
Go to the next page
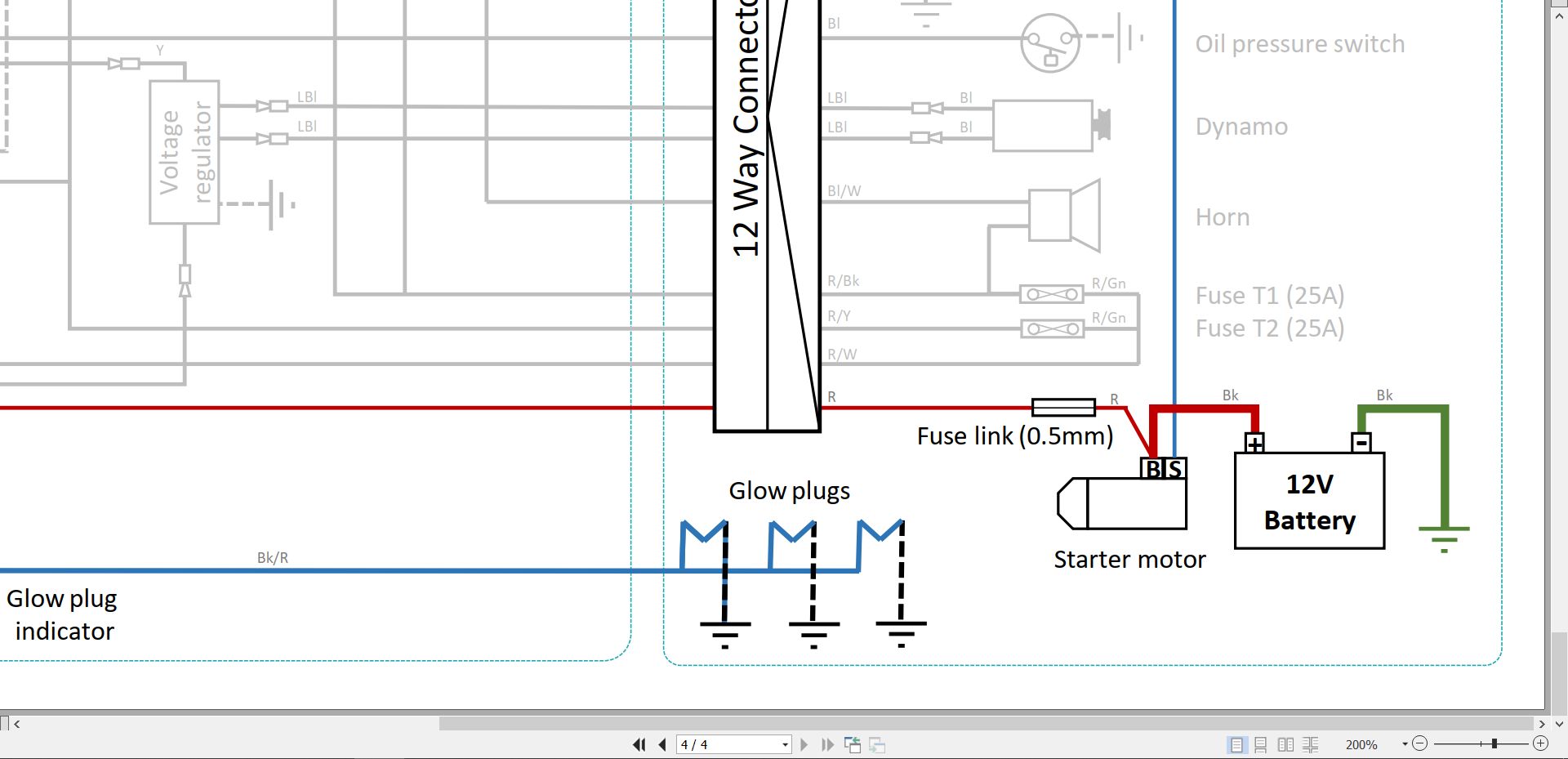tap(804, 744)
